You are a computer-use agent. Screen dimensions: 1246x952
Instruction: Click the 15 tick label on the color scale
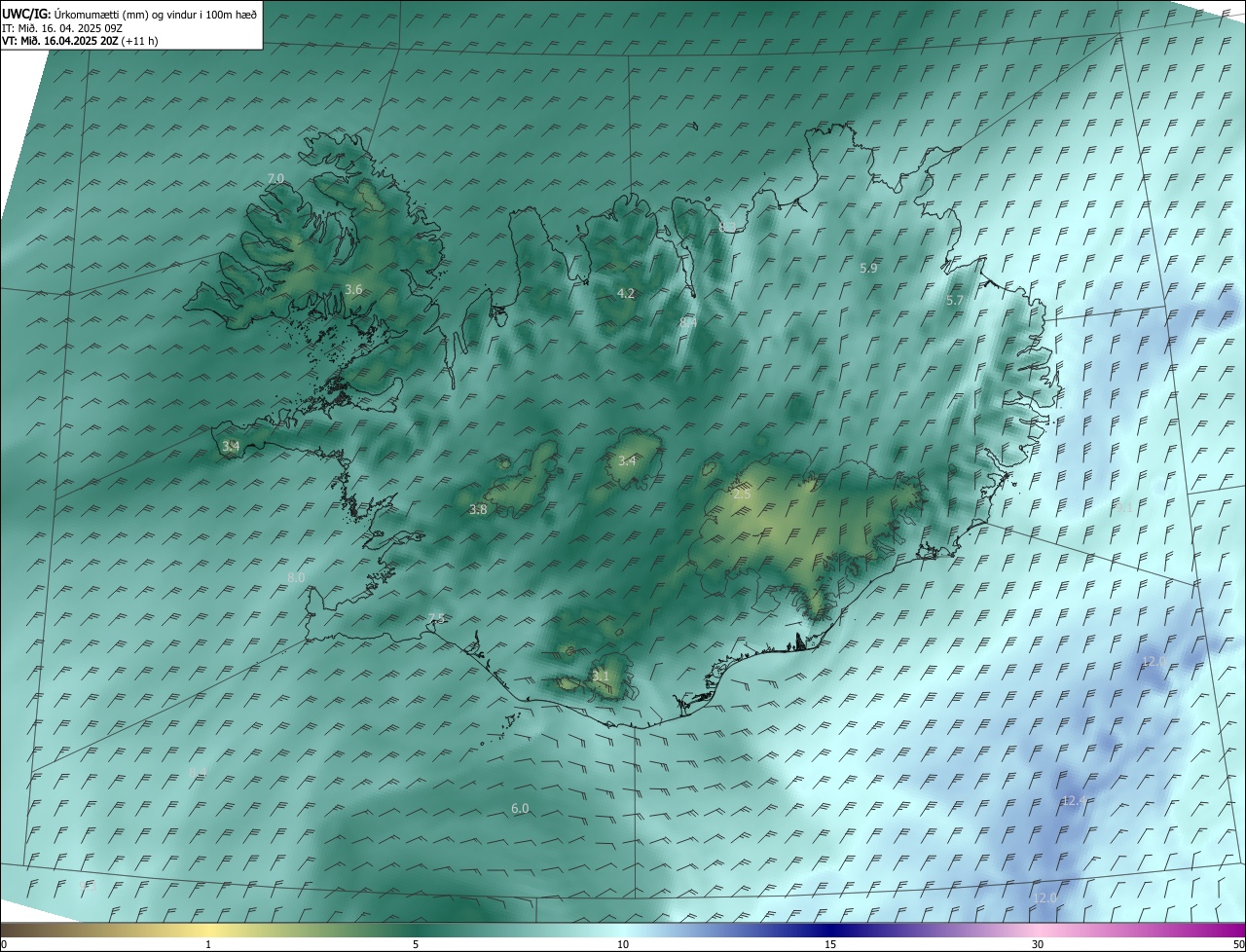[830, 944]
